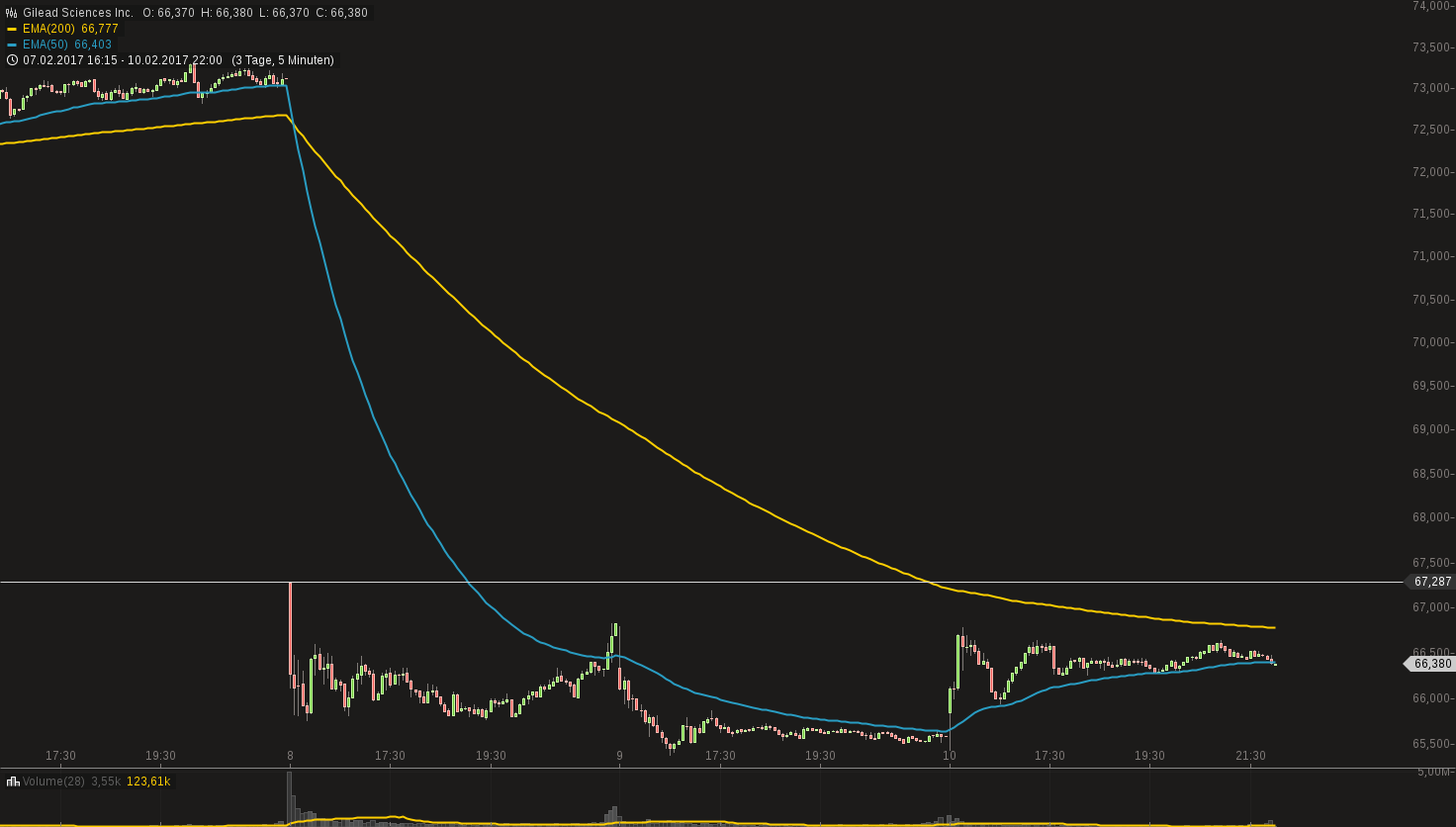Click the 66,000 price axis label
This screenshot has width=1456, height=827.
click(1431, 698)
